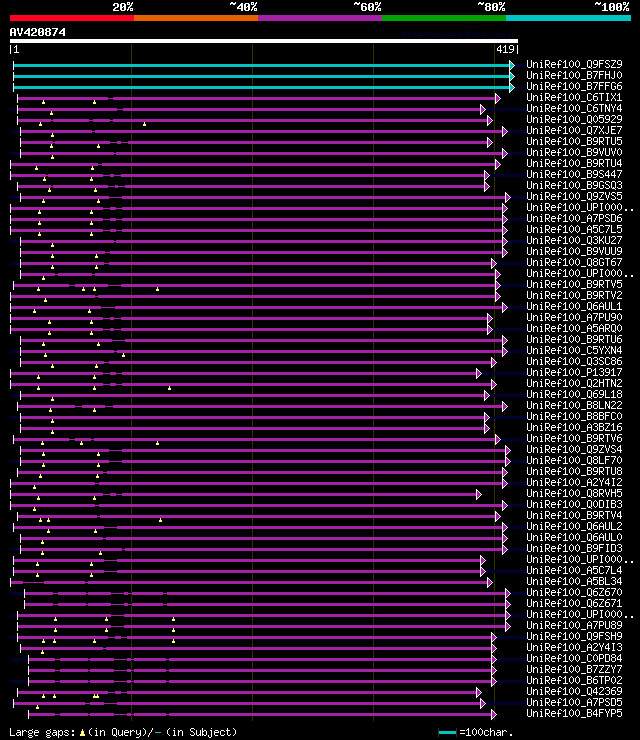Select hit label UniRef100_B9VUV0
This screenshot has height=740, width=640.
point(574,152)
